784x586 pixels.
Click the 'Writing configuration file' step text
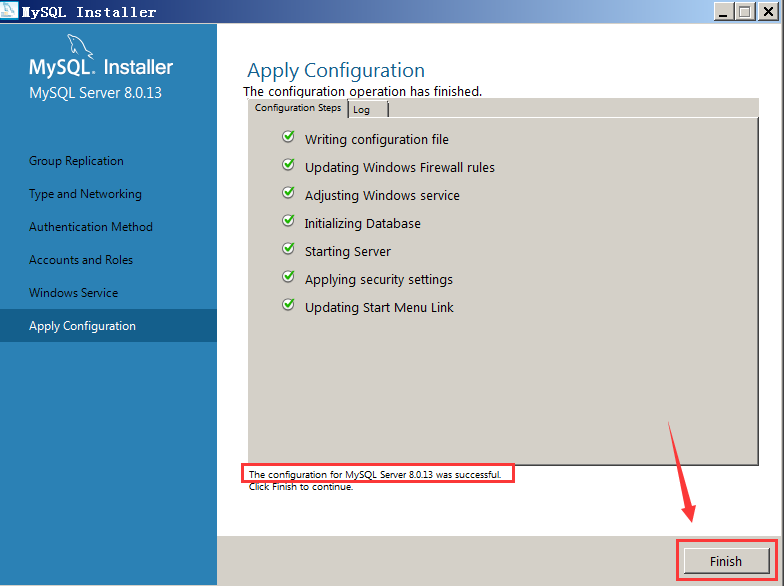376,140
